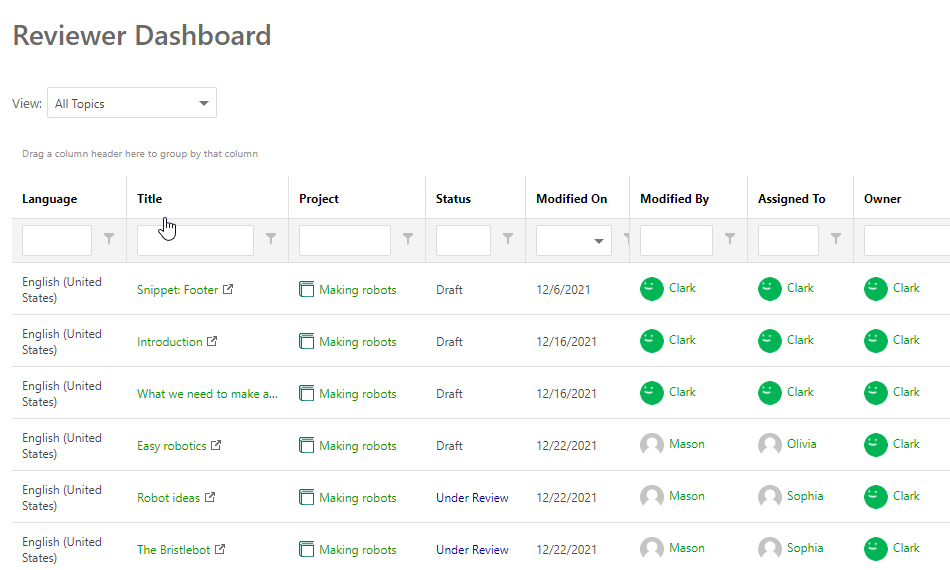Click Mason's avatar in Easy robotics row
Viewport: 950px width, 570px height.
[x=652, y=445]
